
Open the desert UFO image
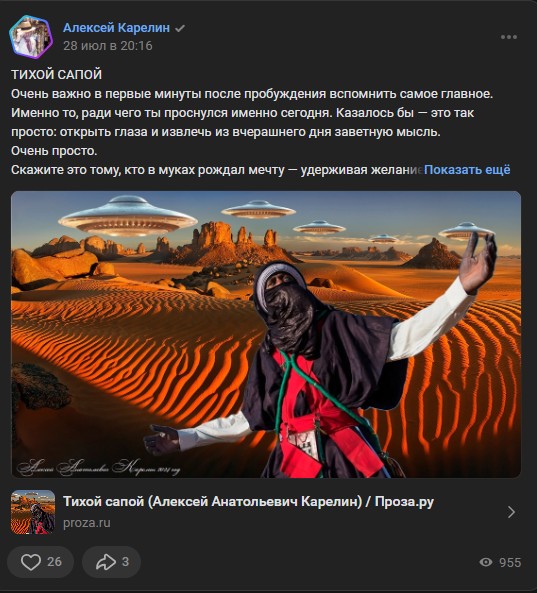pos(266,334)
